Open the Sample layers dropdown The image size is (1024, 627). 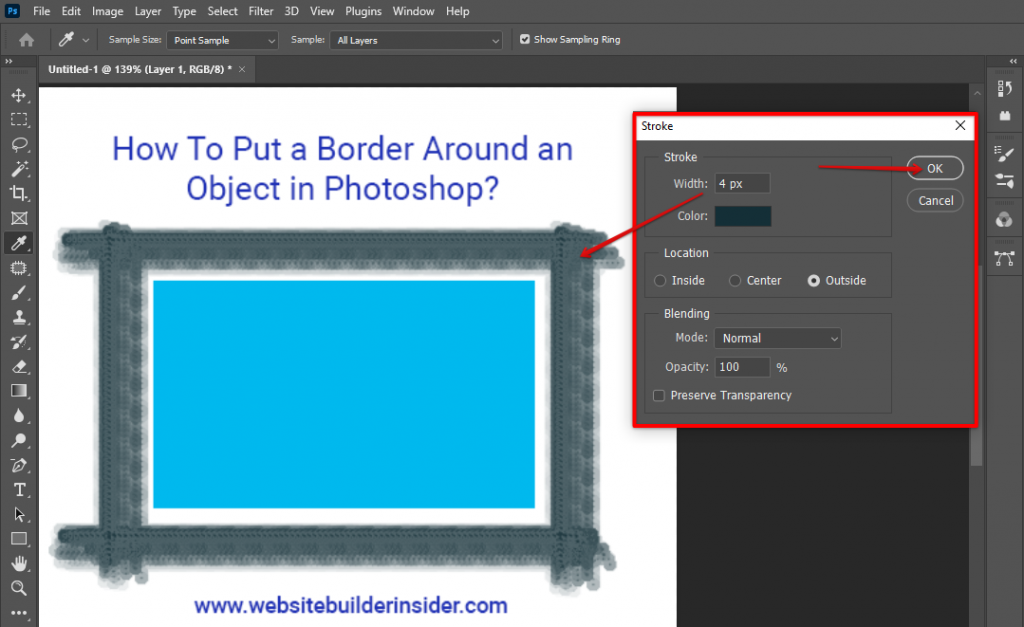tap(416, 39)
